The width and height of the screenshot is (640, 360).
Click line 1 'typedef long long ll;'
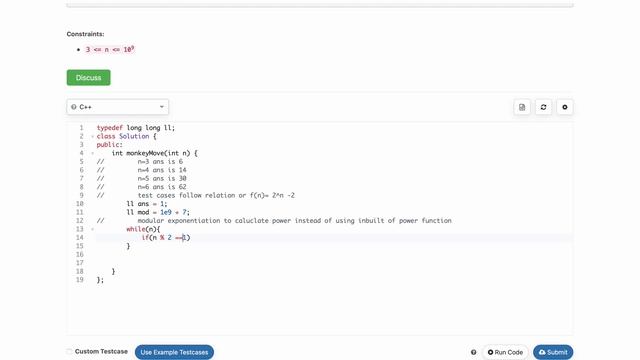point(136,128)
